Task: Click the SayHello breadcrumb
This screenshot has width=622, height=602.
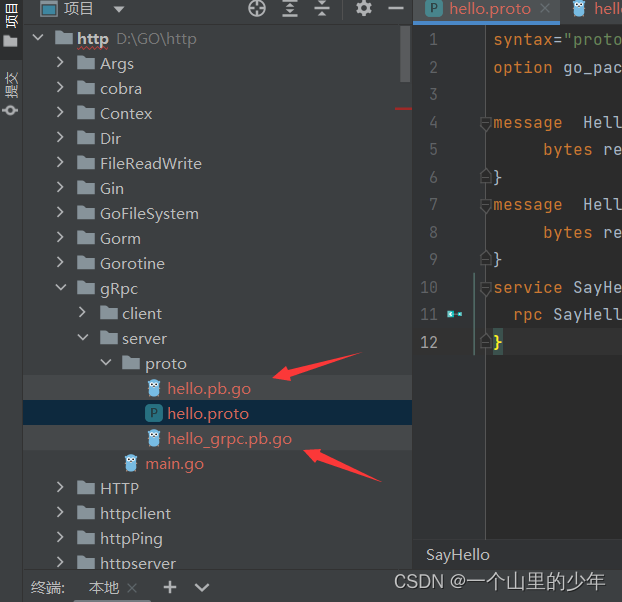Action: click(x=458, y=555)
